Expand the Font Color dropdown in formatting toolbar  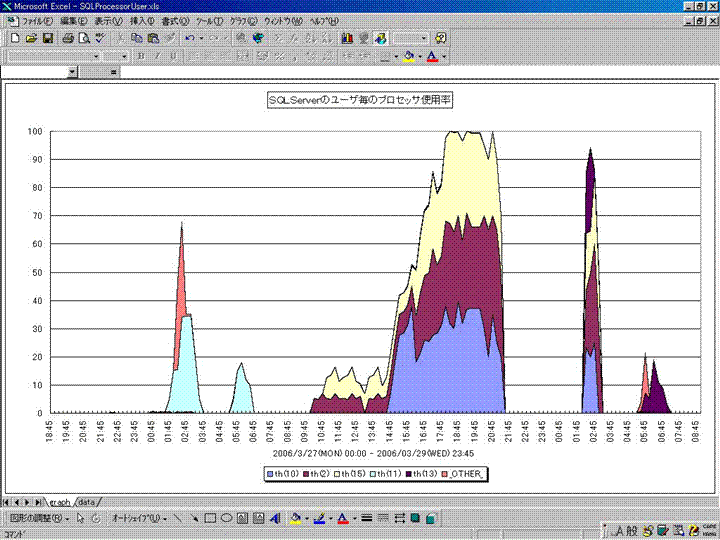coord(444,56)
